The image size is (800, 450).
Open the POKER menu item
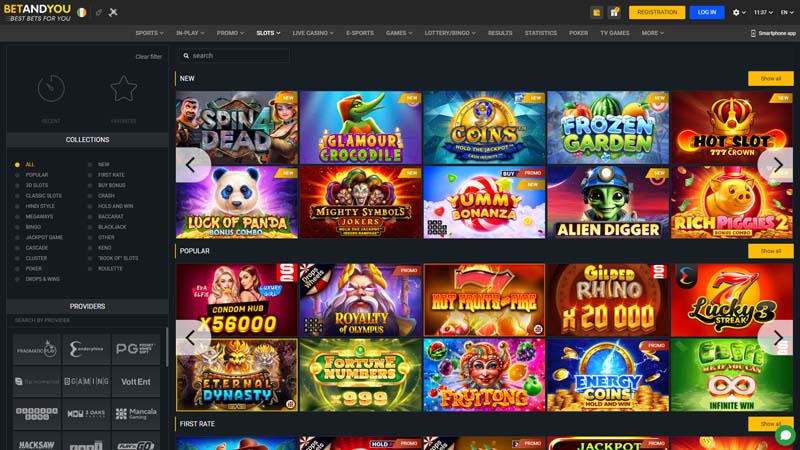(579, 33)
